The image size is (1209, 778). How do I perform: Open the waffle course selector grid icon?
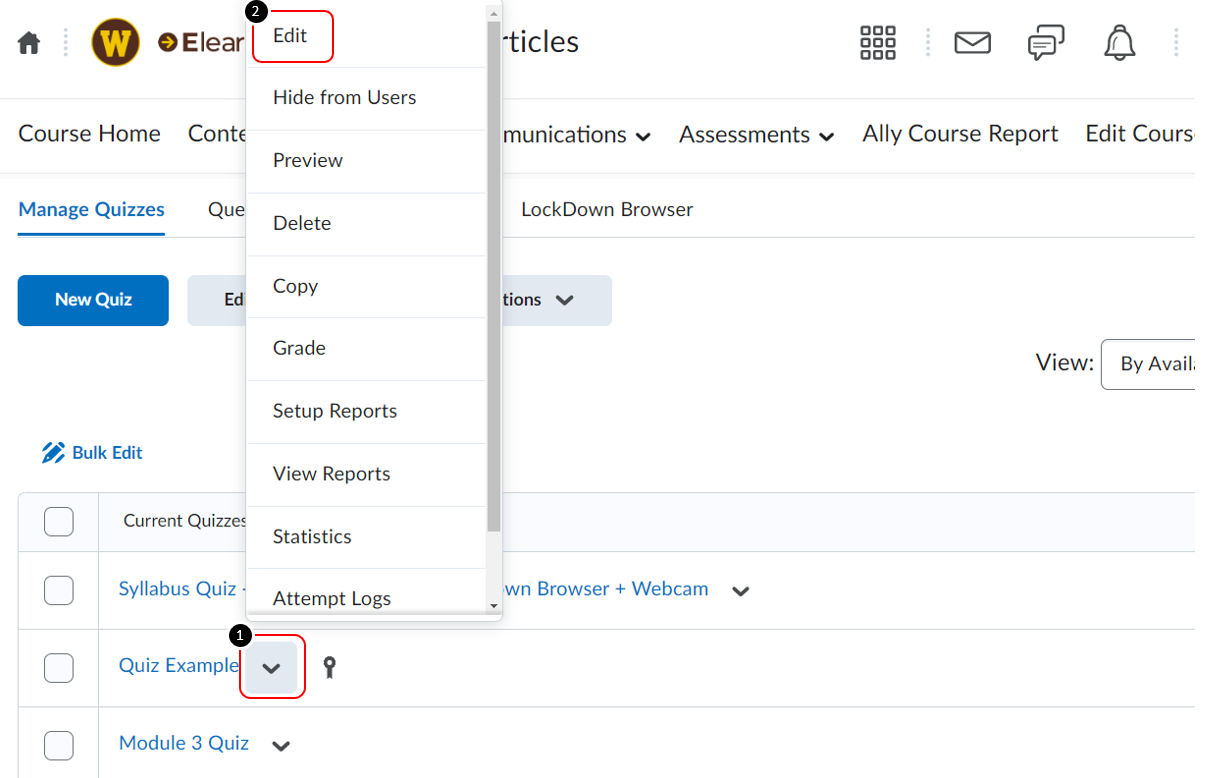pos(877,43)
